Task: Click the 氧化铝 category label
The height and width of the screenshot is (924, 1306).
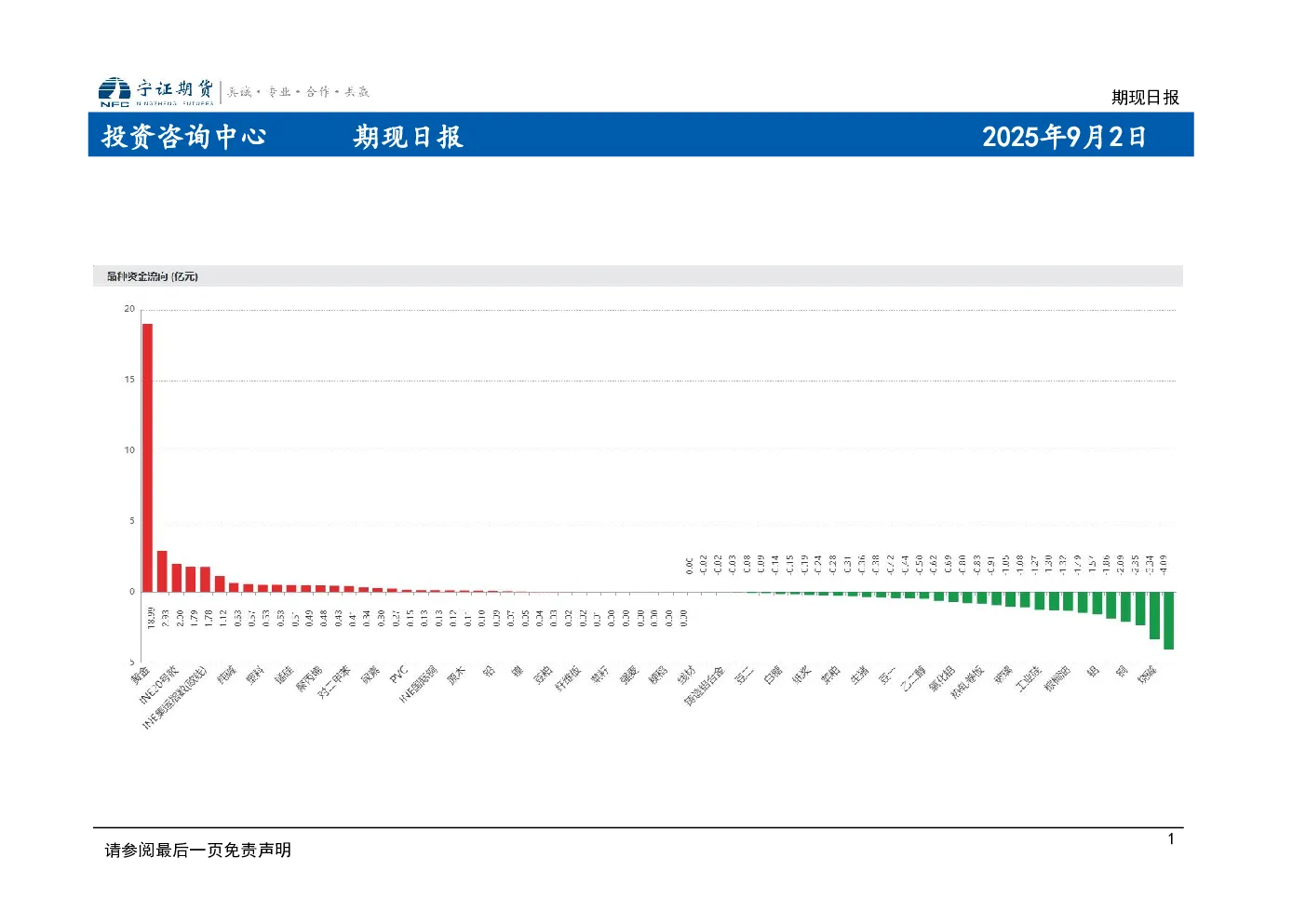Action: [x=942, y=678]
